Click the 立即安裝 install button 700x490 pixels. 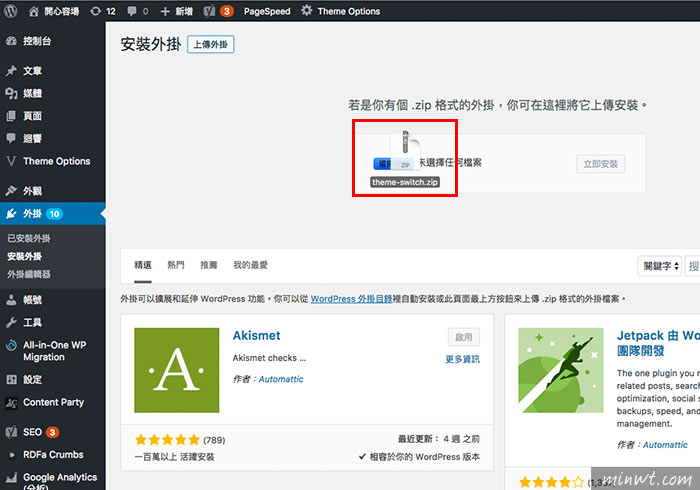click(600, 164)
